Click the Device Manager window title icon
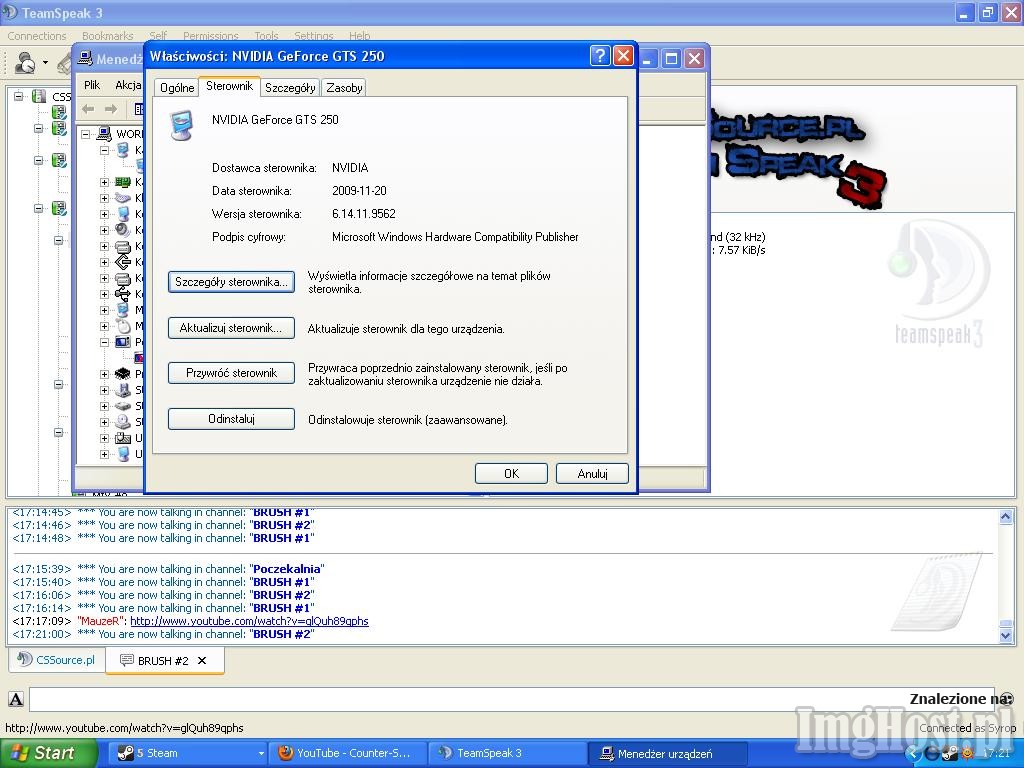This screenshot has height=768, width=1024. [85, 59]
